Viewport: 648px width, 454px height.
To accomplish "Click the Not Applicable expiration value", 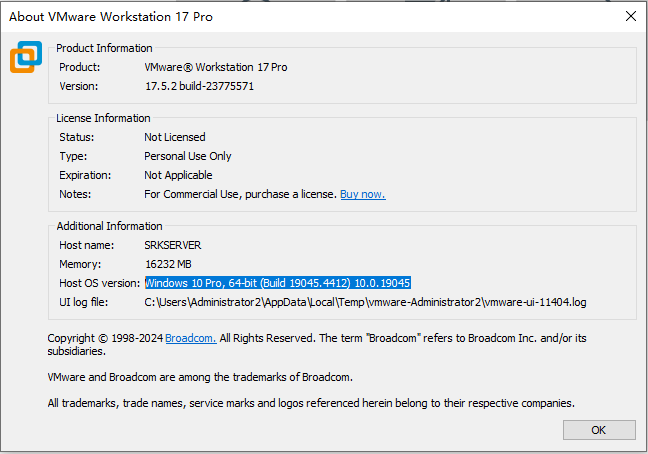I will tap(178, 175).
